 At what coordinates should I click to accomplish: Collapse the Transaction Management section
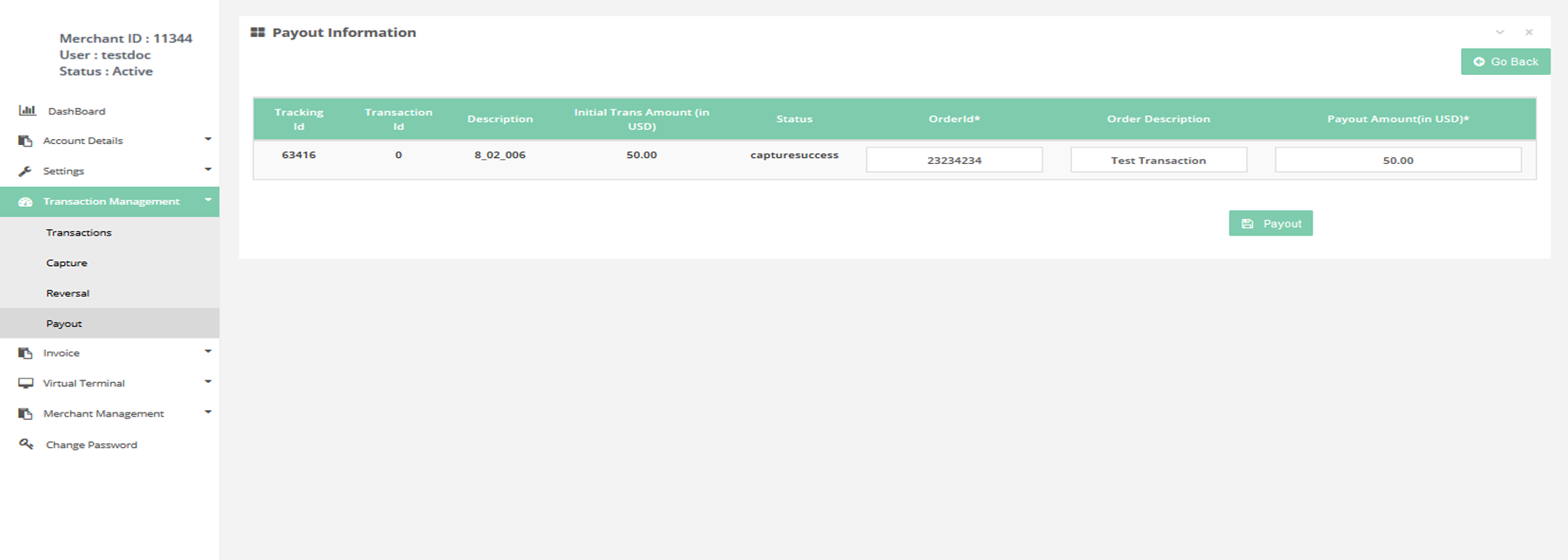[208, 200]
